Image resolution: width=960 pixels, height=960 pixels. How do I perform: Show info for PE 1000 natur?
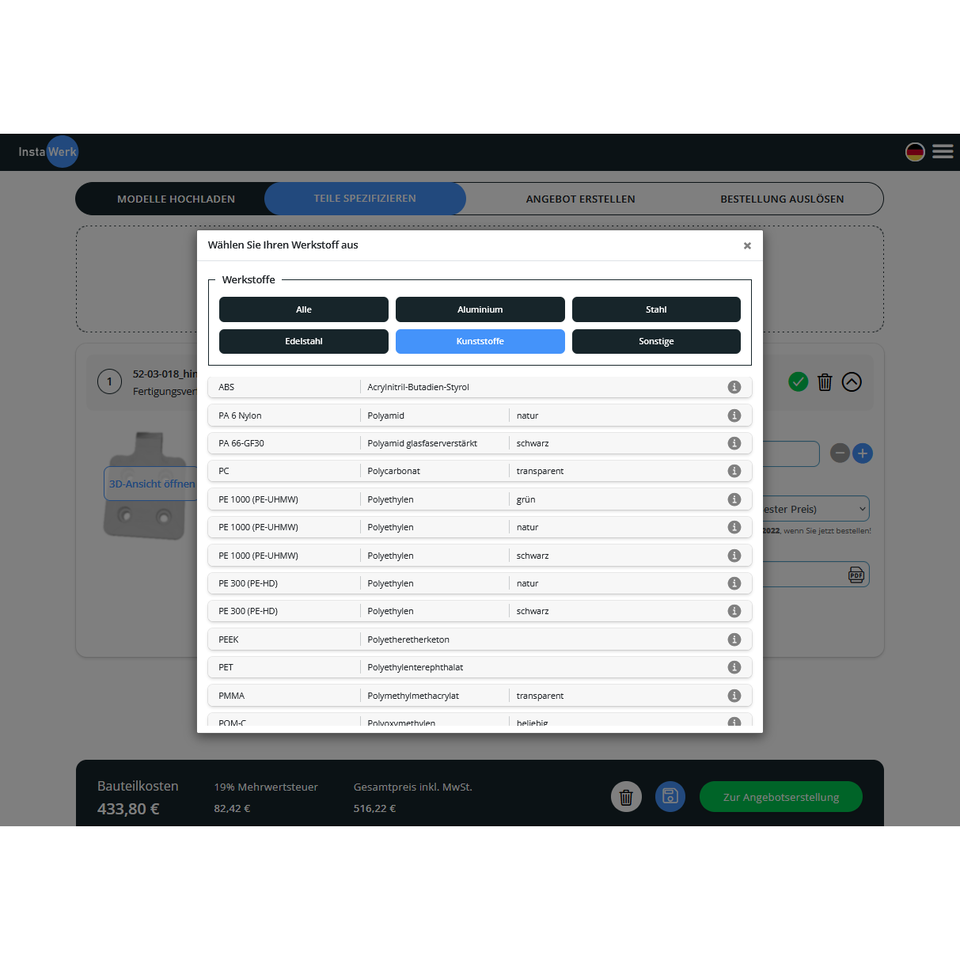pyautogui.click(x=734, y=527)
